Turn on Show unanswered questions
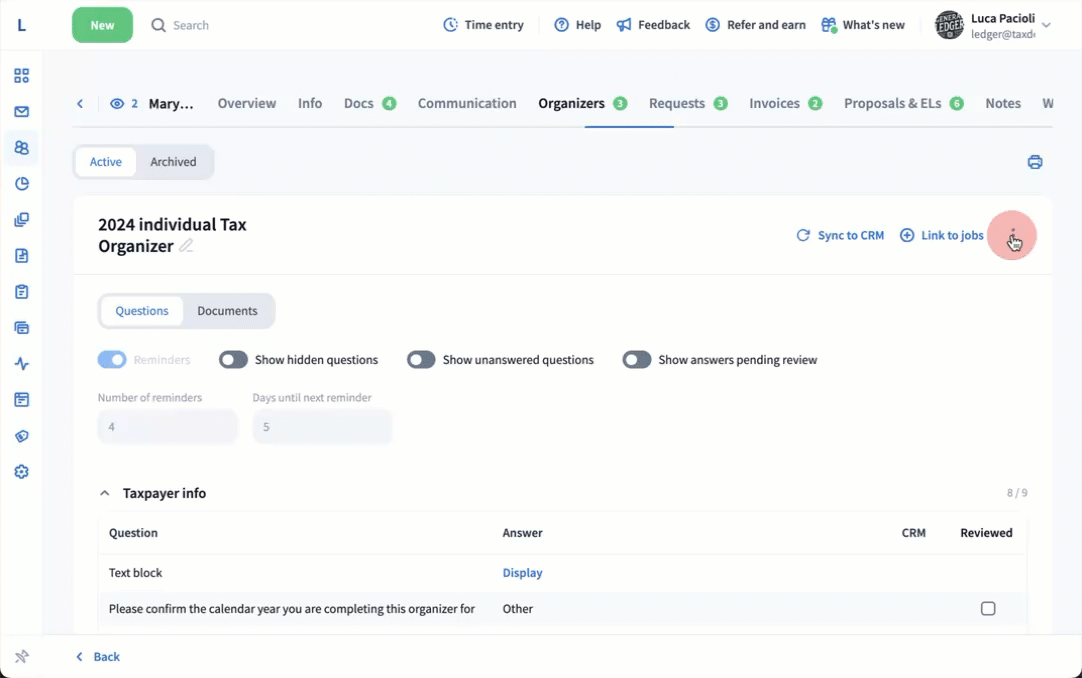 pos(421,360)
